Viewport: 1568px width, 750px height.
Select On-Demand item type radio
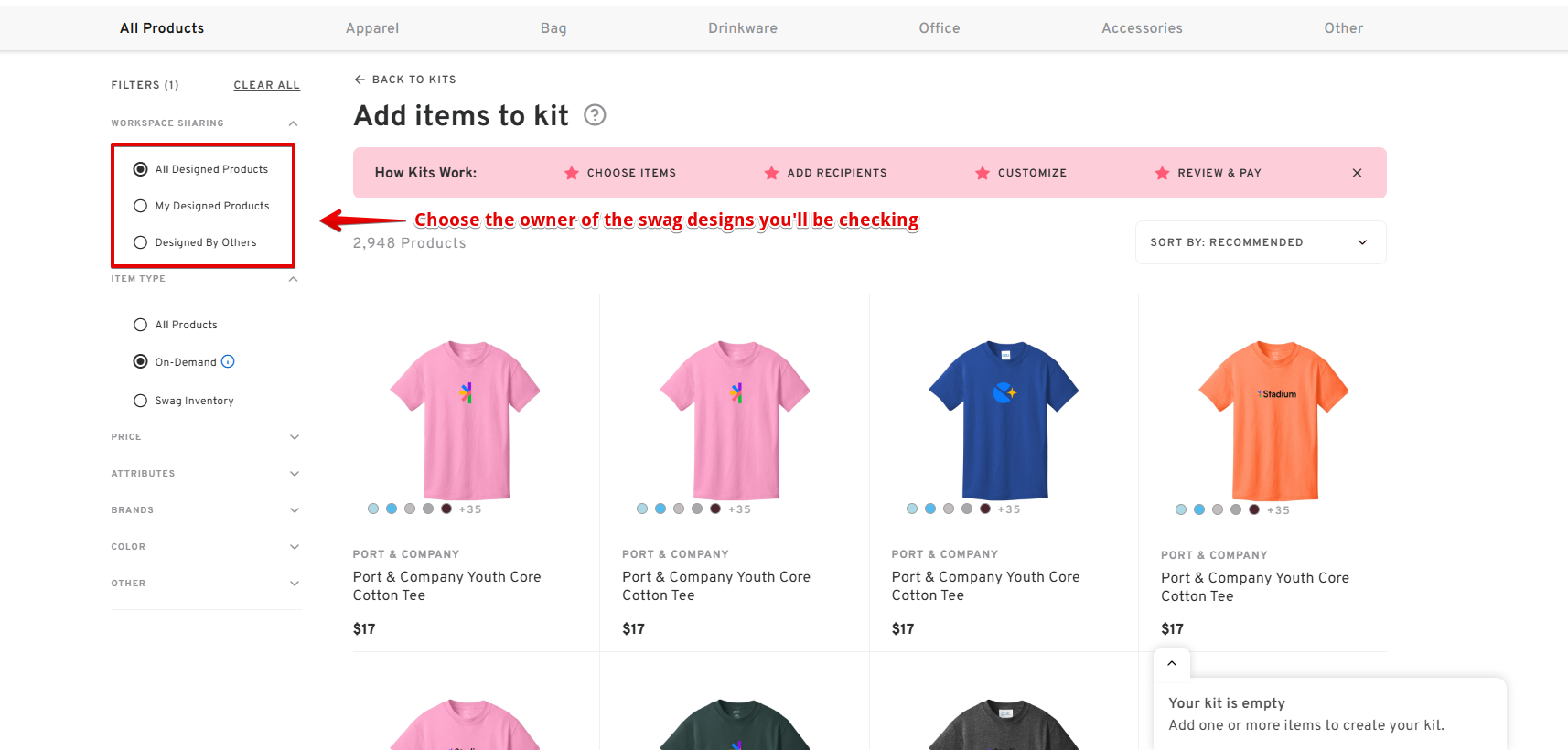point(141,361)
